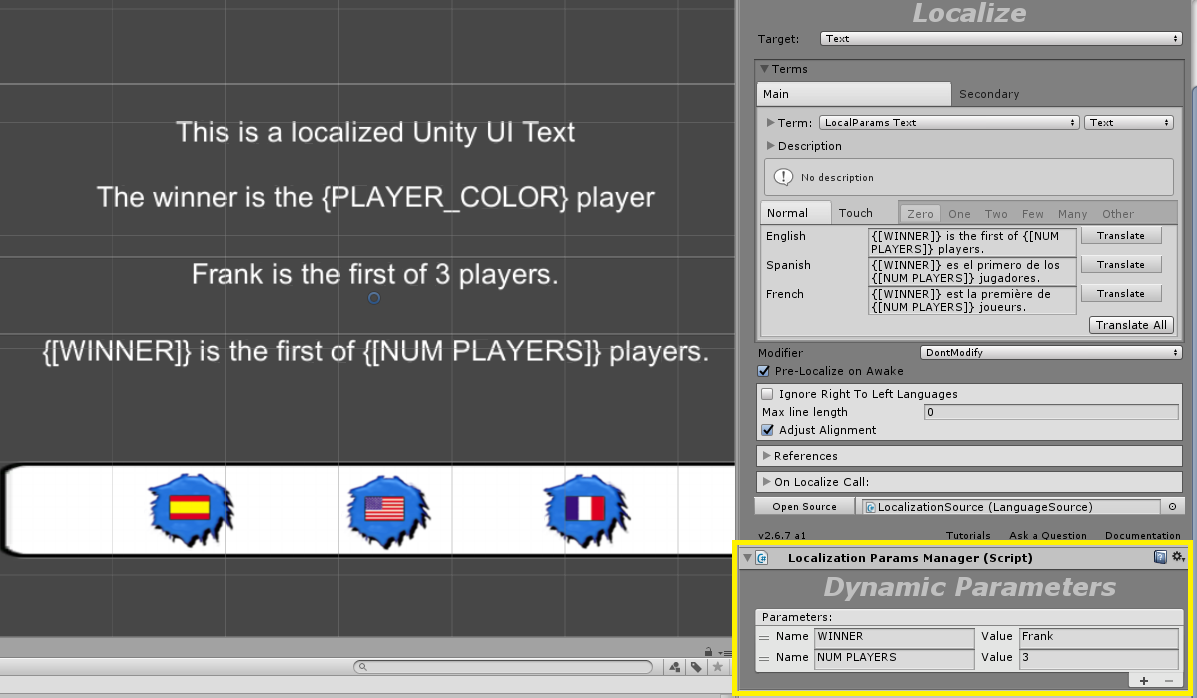Screen dimensions: 1197x698
Task: Click the object picker next to LocalizationSource
Action: (x=1172, y=507)
